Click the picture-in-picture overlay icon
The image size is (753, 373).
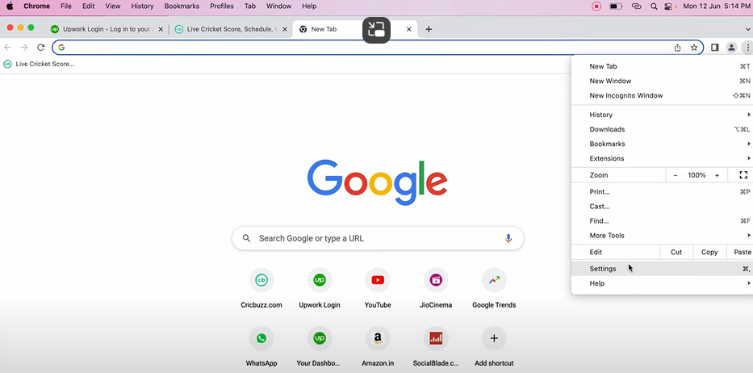click(x=376, y=30)
